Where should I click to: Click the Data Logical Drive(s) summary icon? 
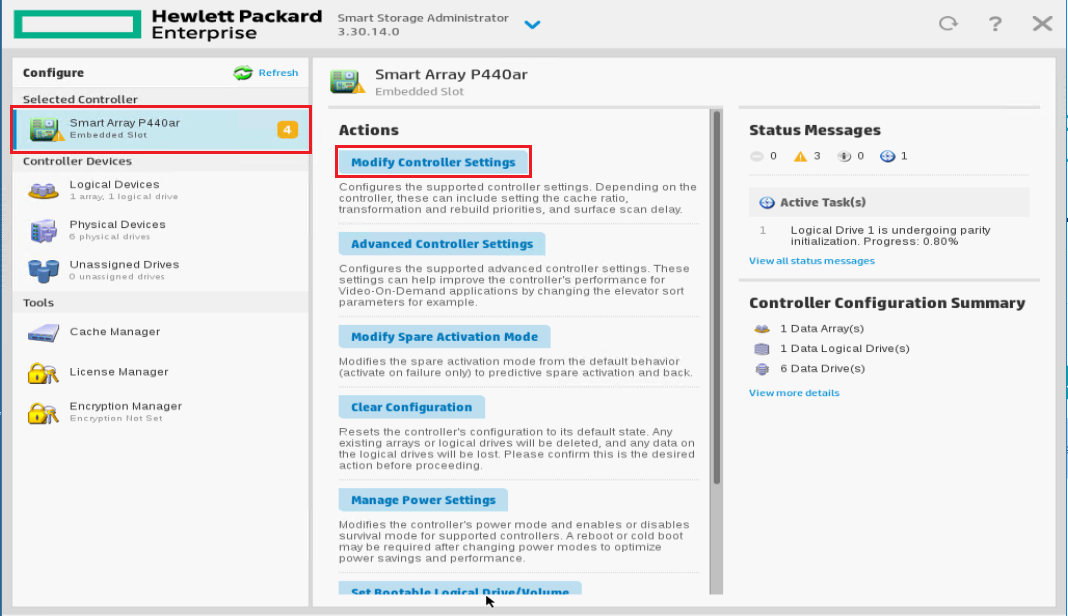click(x=762, y=349)
